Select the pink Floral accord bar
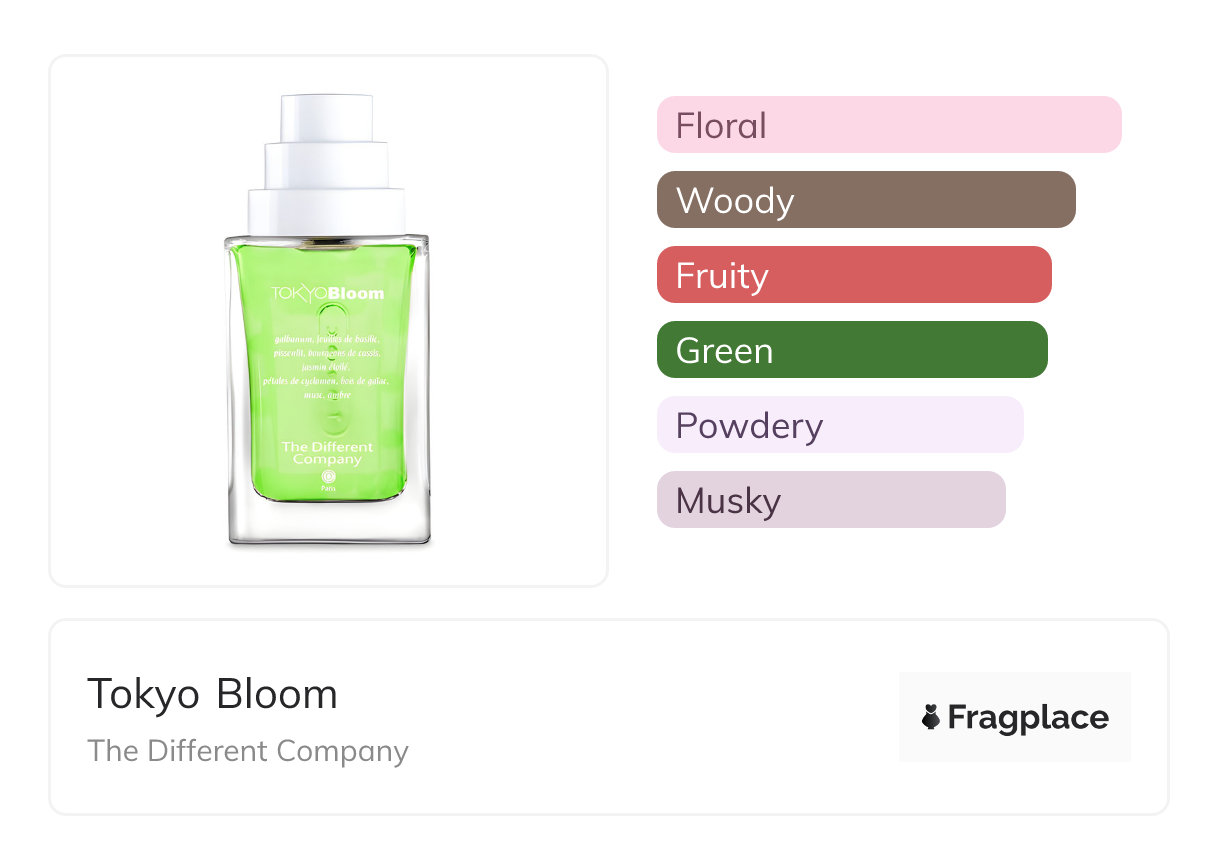 889,125
